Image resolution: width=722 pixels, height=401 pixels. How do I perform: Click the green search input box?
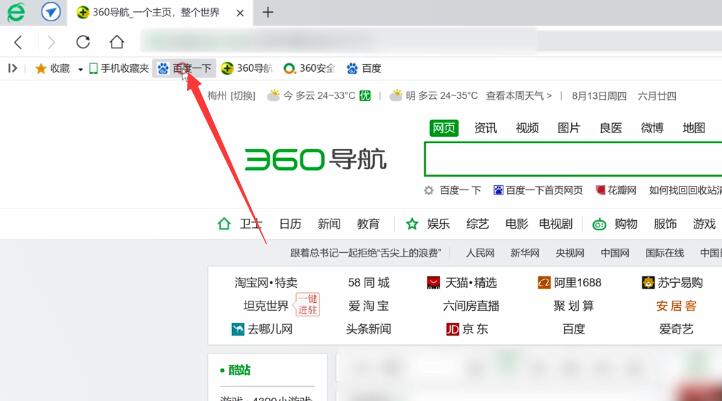(573, 159)
